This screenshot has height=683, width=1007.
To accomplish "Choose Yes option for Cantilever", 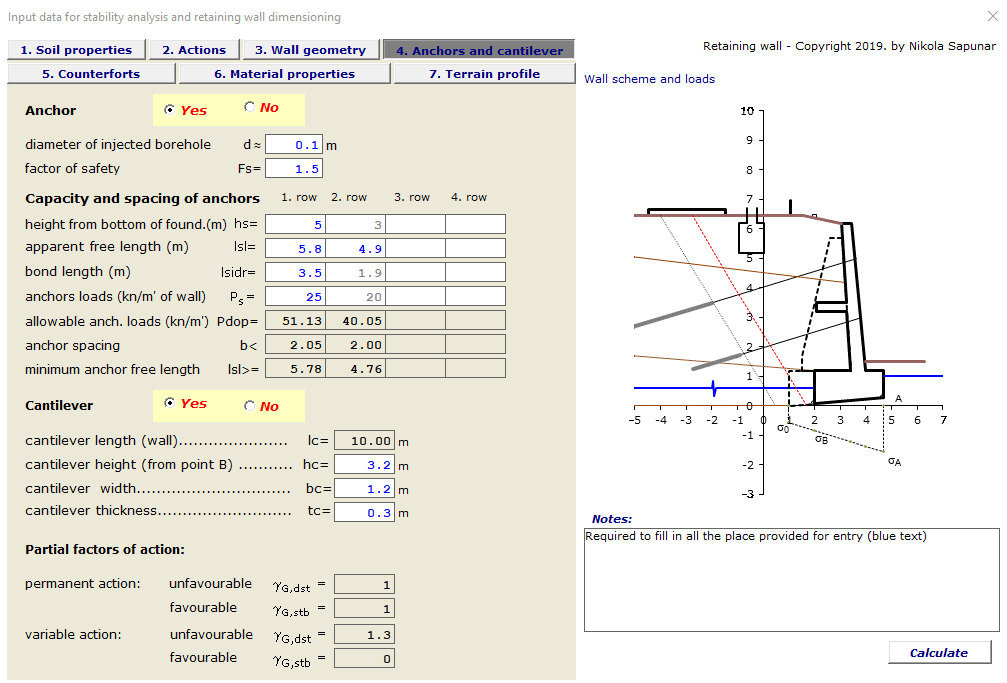I will coord(169,404).
